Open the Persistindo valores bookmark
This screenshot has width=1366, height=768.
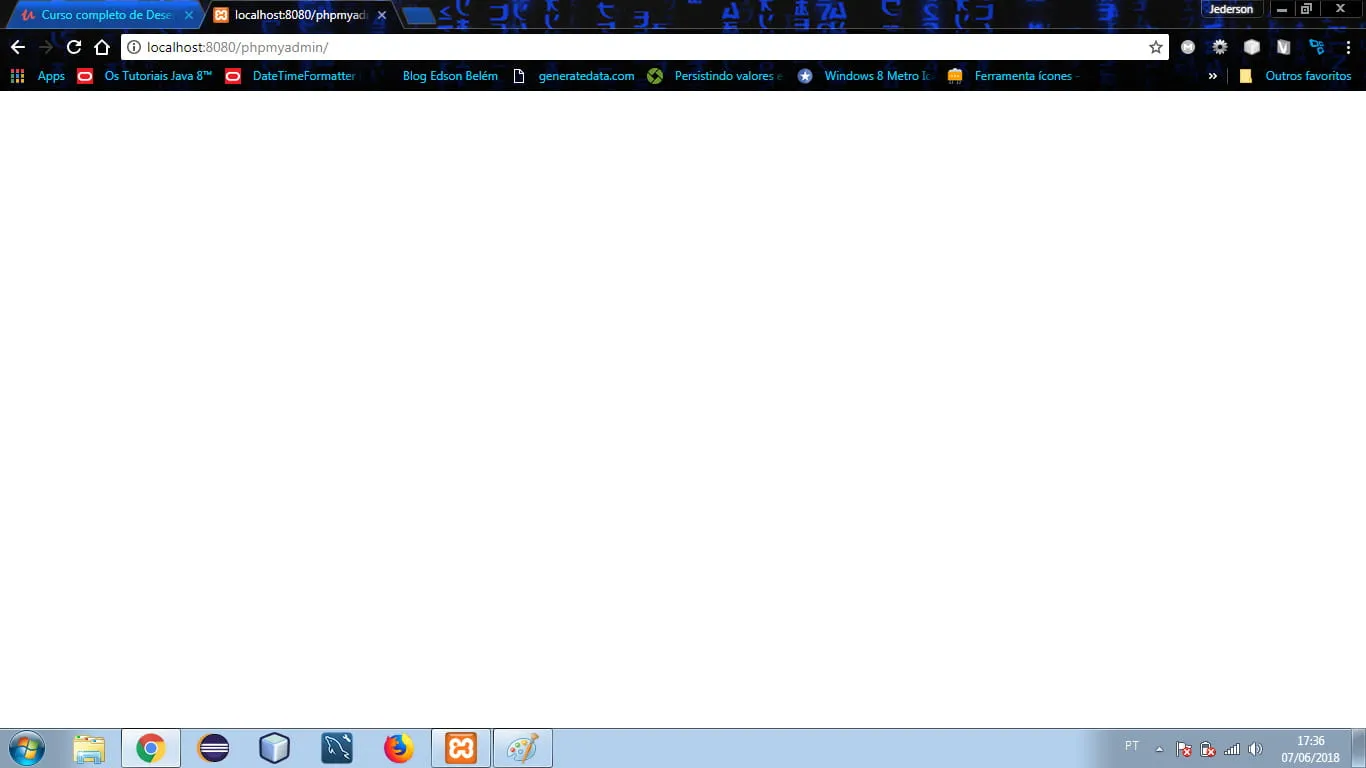pyautogui.click(x=715, y=76)
